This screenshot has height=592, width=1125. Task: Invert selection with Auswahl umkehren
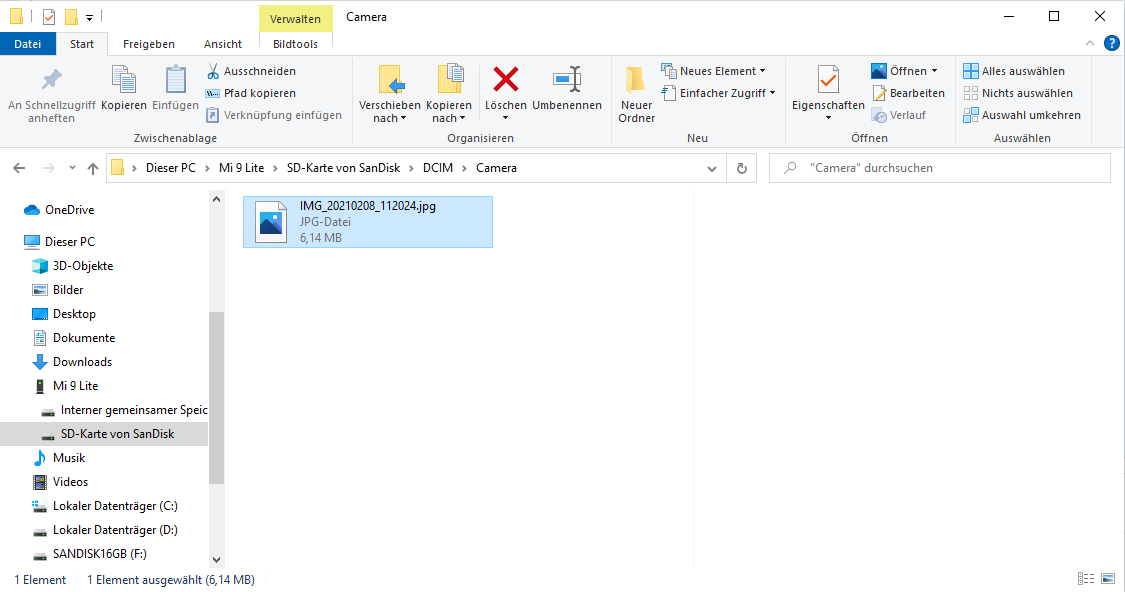[1022, 115]
